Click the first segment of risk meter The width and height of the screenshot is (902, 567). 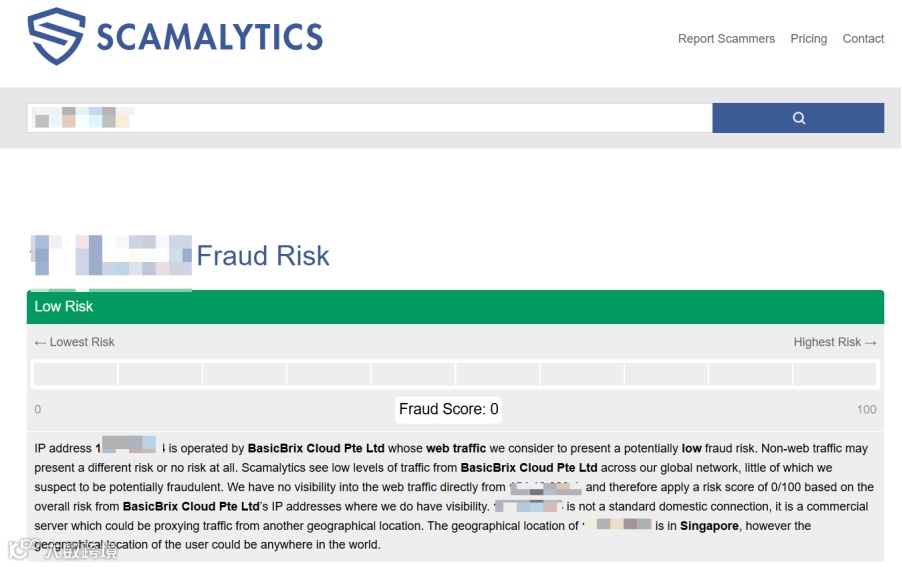(x=75, y=374)
